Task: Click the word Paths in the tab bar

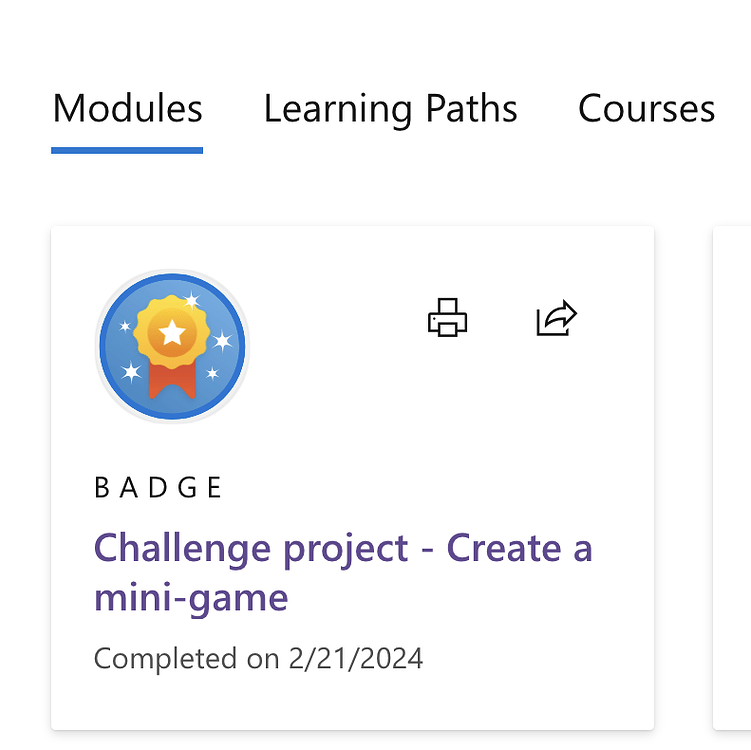Action: (472, 109)
